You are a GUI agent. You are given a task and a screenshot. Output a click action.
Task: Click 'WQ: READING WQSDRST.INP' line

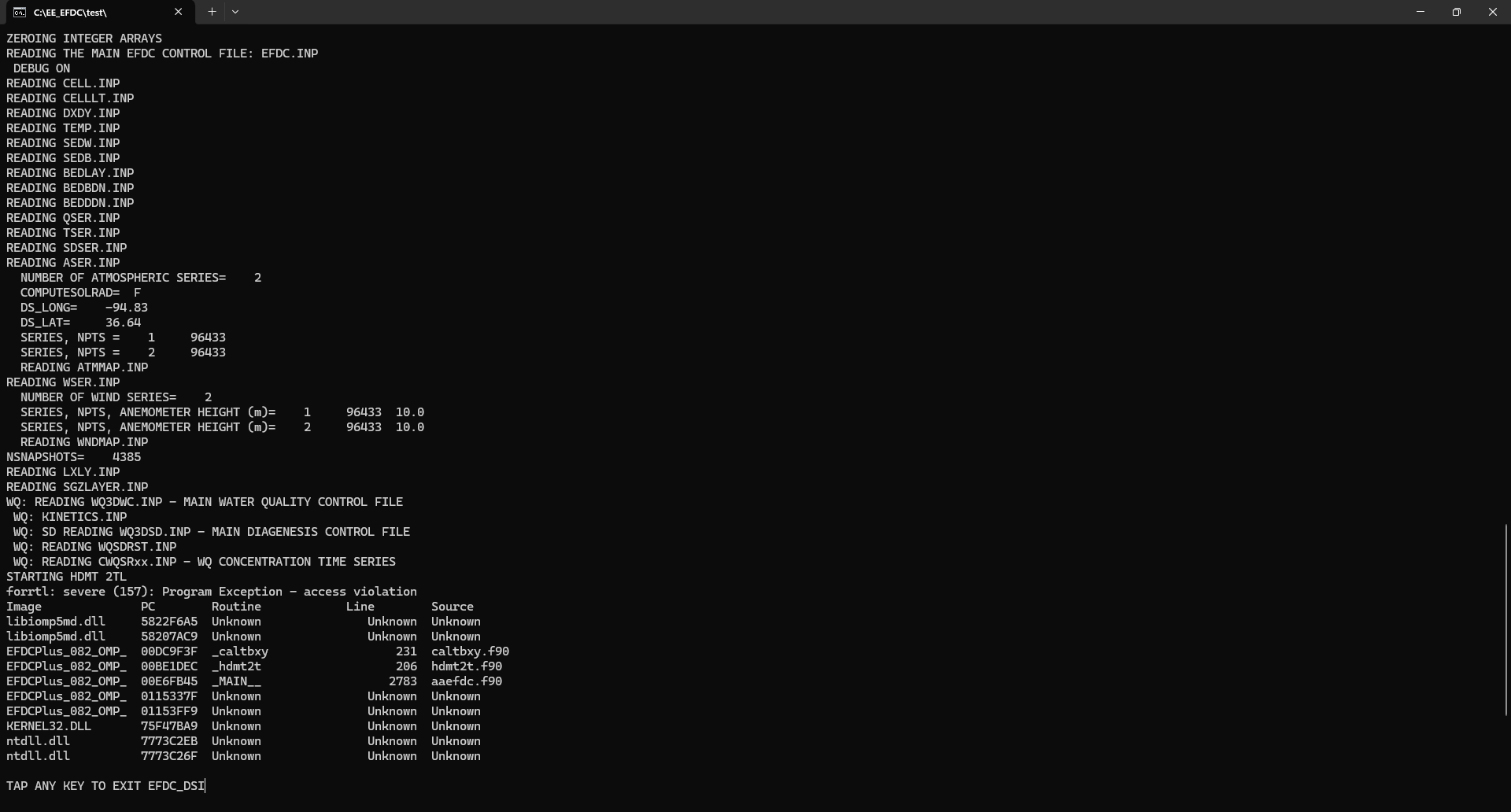(94, 547)
